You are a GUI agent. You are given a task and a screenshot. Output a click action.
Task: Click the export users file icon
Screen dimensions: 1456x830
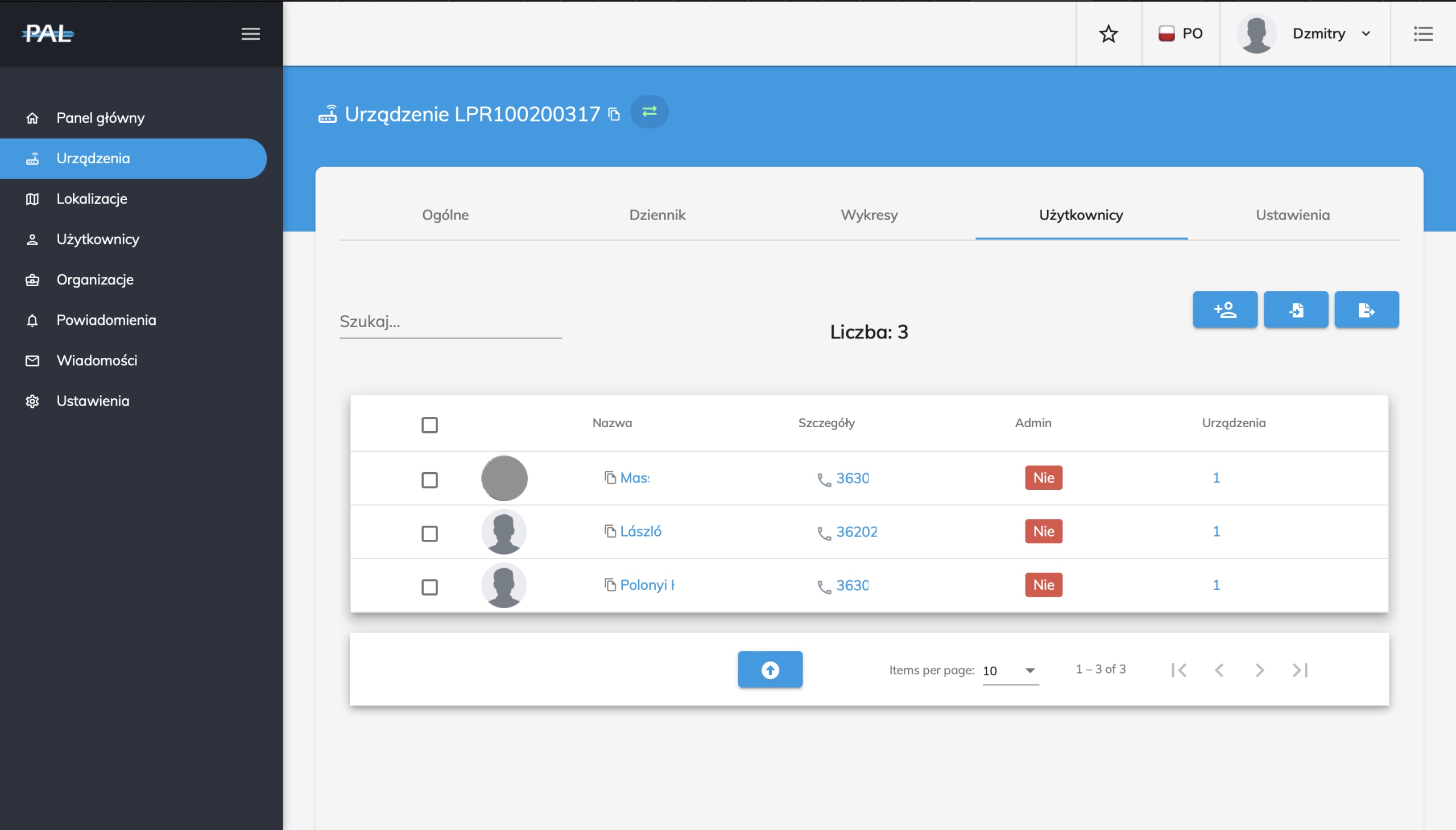1366,309
